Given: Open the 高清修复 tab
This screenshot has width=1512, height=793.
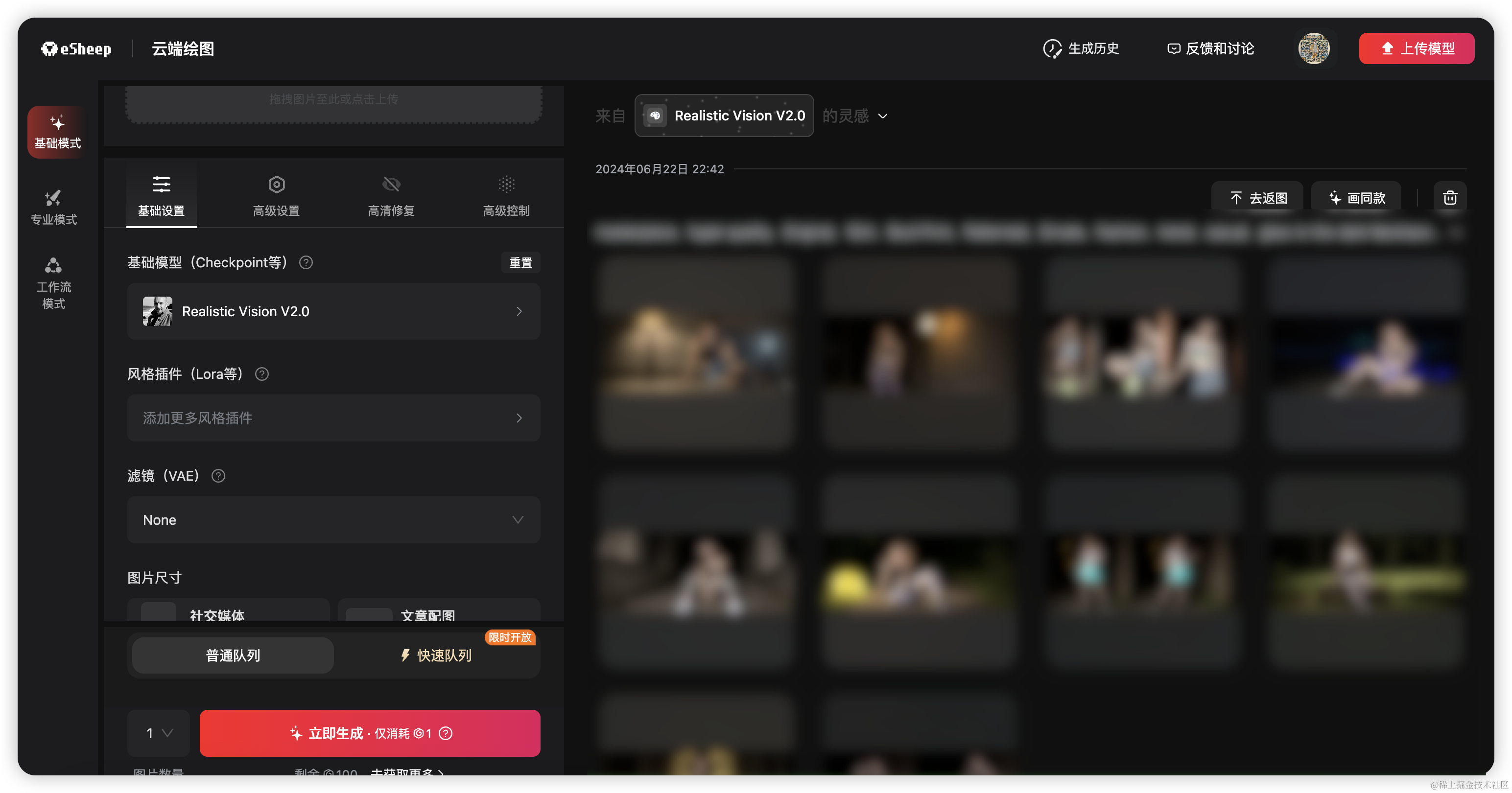Looking at the screenshot, I should coord(392,197).
